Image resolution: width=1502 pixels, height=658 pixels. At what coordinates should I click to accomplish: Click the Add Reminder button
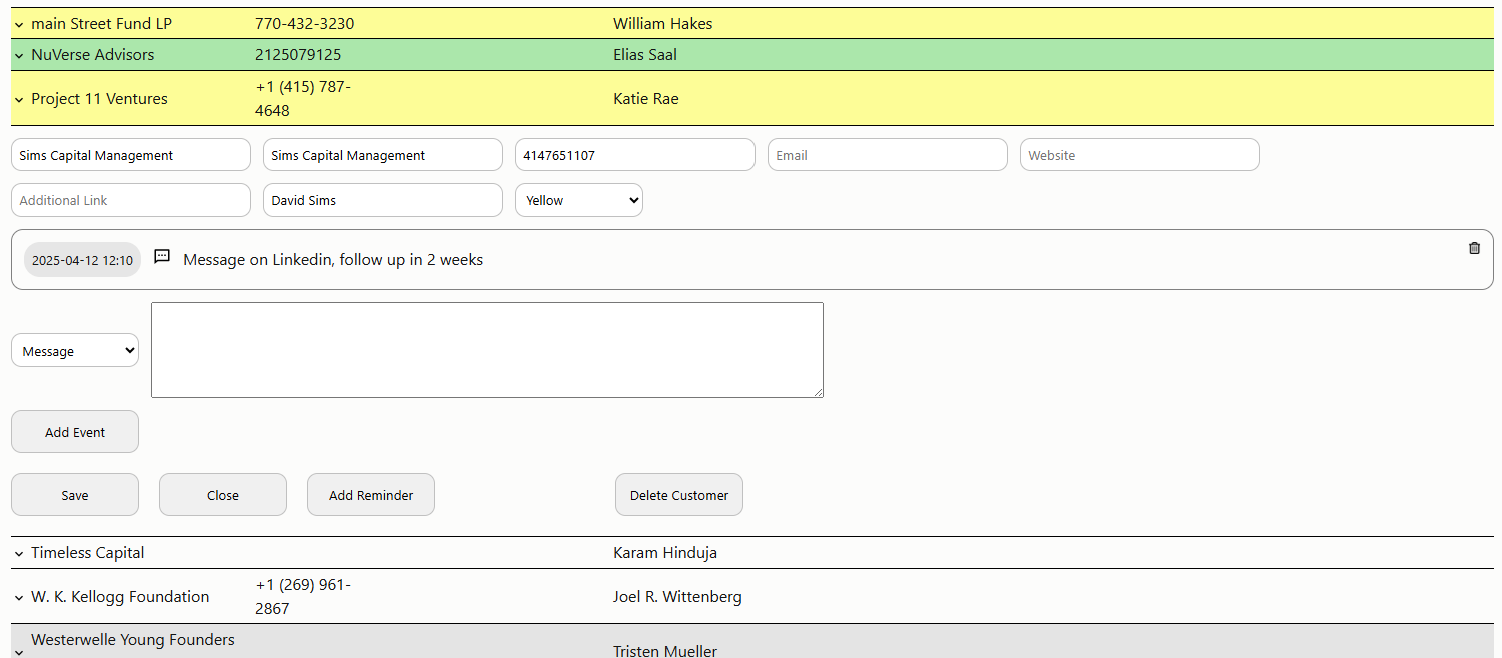tap(371, 495)
